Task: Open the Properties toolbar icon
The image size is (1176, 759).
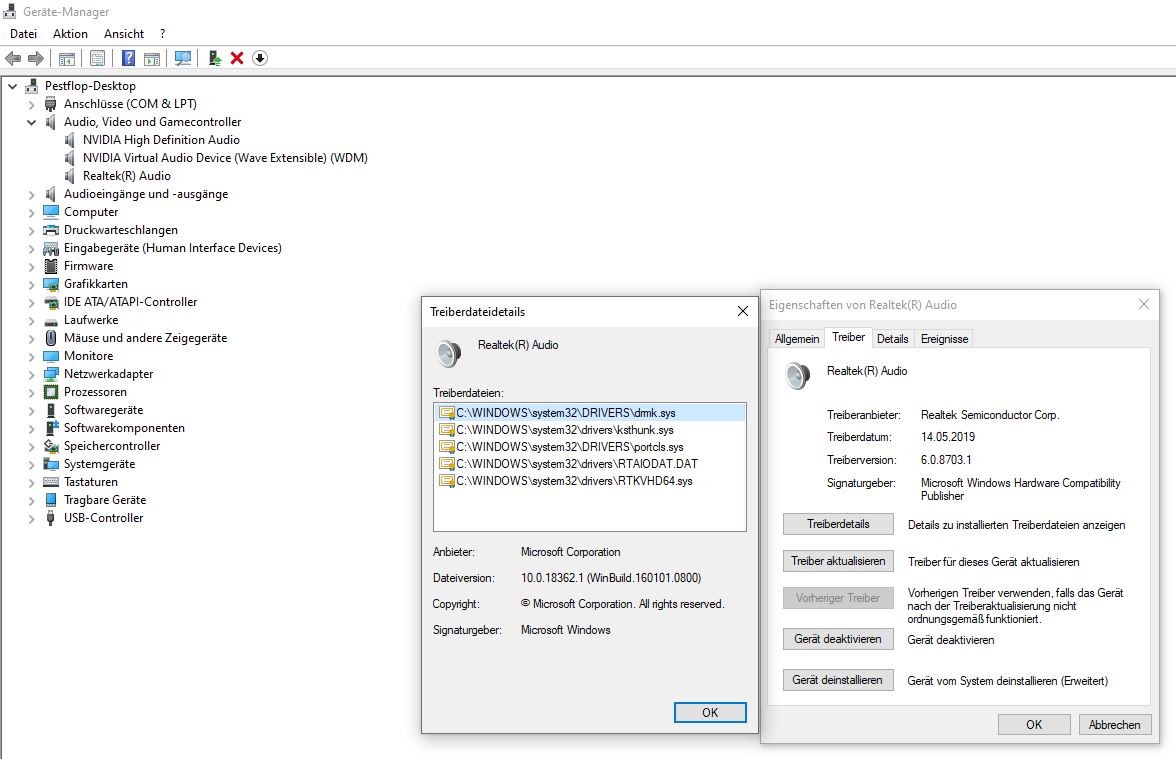Action: tap(98, 58)
